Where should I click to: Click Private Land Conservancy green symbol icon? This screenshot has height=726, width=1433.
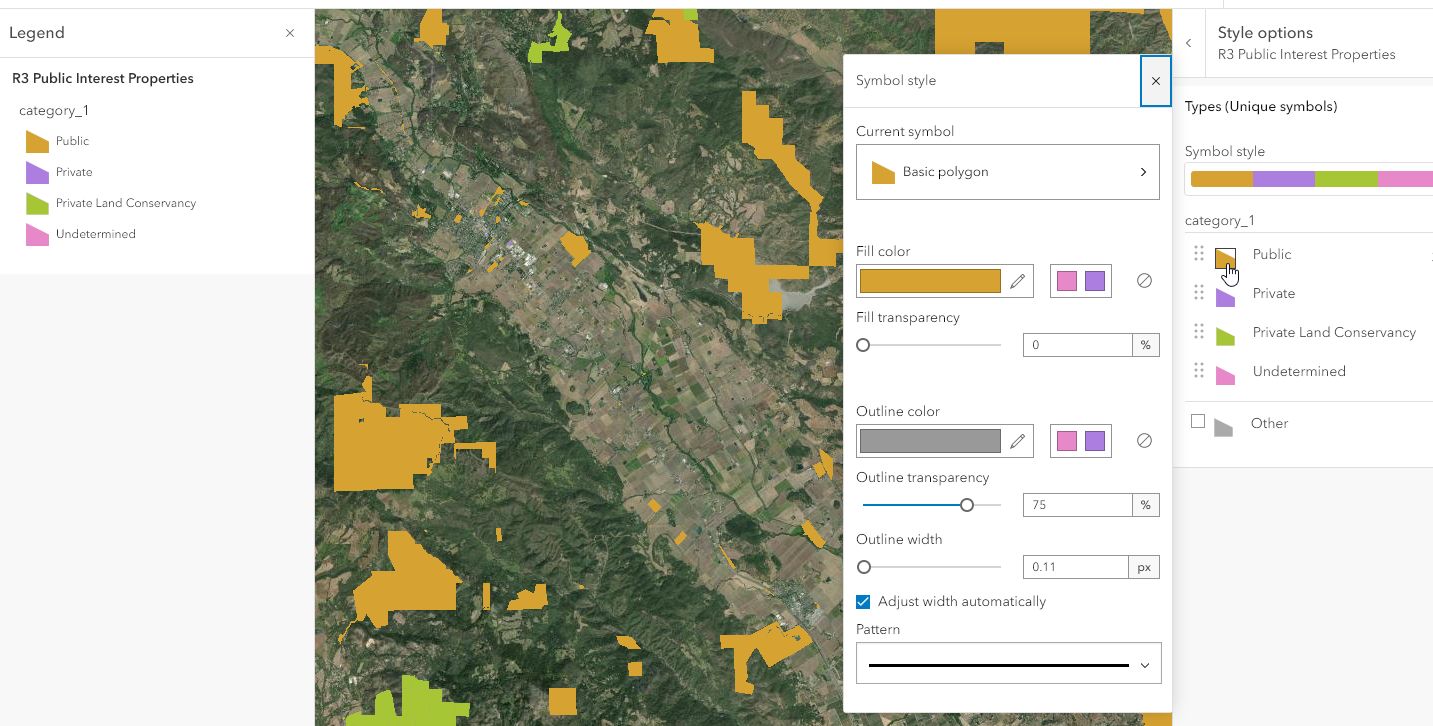[1225, 335]
